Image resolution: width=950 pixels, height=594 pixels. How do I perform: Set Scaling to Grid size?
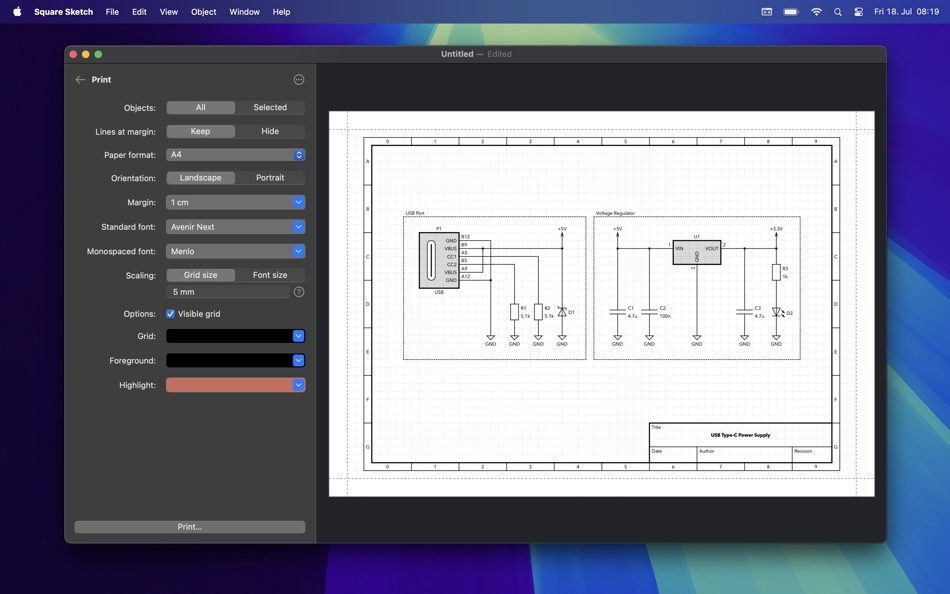tap(201, 275)
